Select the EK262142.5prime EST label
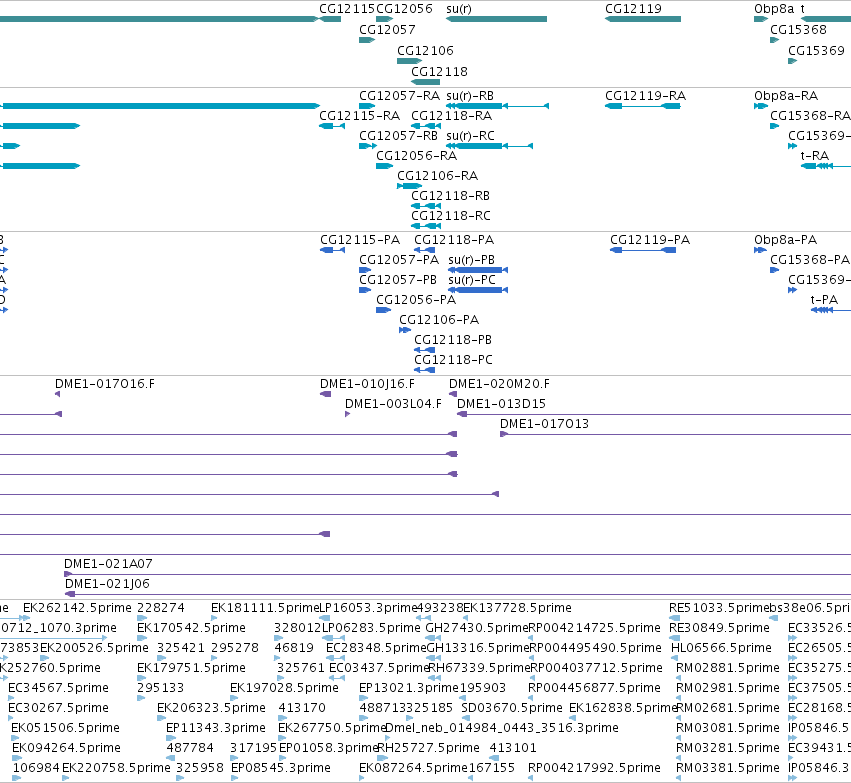Viewport: 851px width, 783px height. pyautogui.click(x=77, y=608)
